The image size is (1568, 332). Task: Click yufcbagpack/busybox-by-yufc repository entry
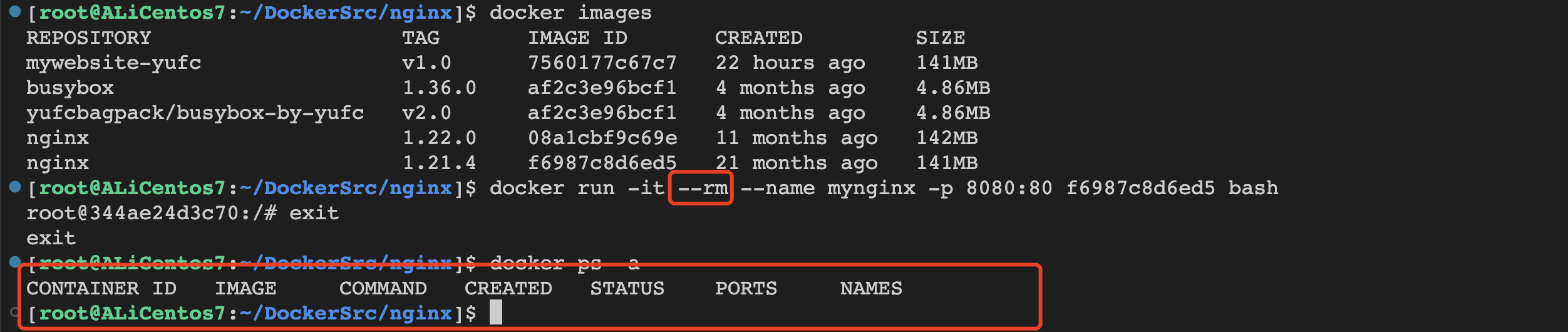[195, 113]
